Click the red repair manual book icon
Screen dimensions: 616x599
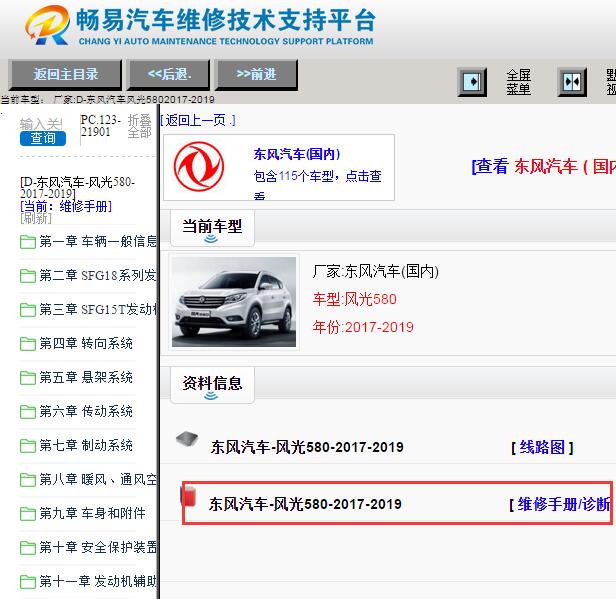tap(188, 496)
